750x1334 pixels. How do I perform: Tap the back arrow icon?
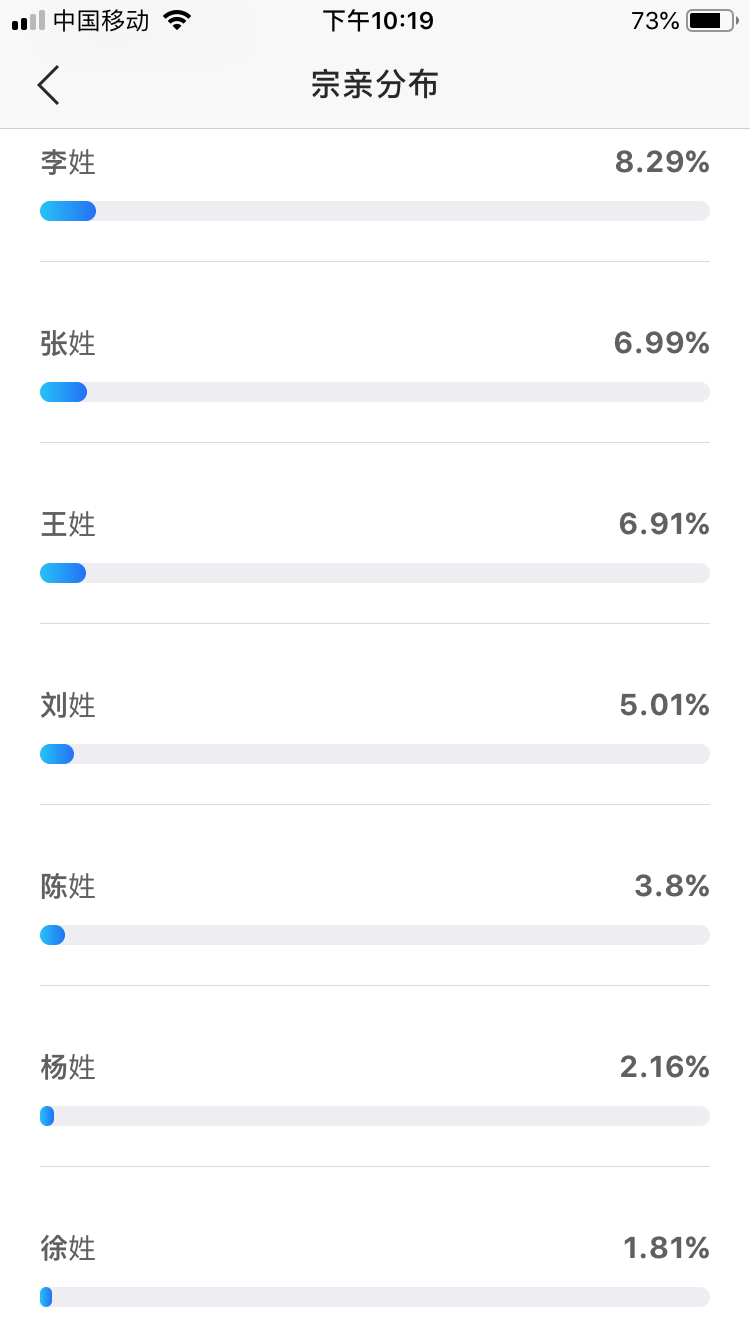click(49, 85)
